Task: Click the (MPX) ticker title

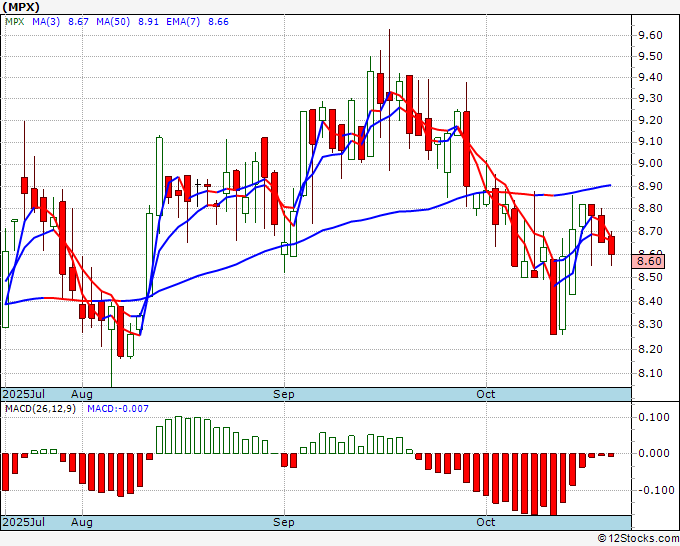Action: [21, 7]
